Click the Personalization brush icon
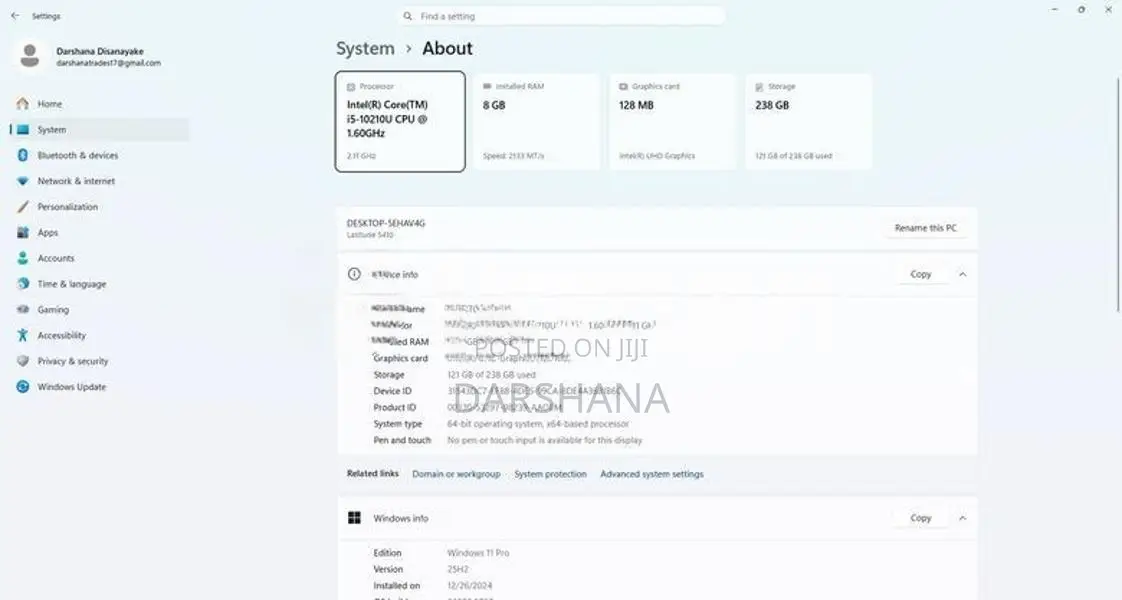The image size is (1122, 600). click(23, 207)
